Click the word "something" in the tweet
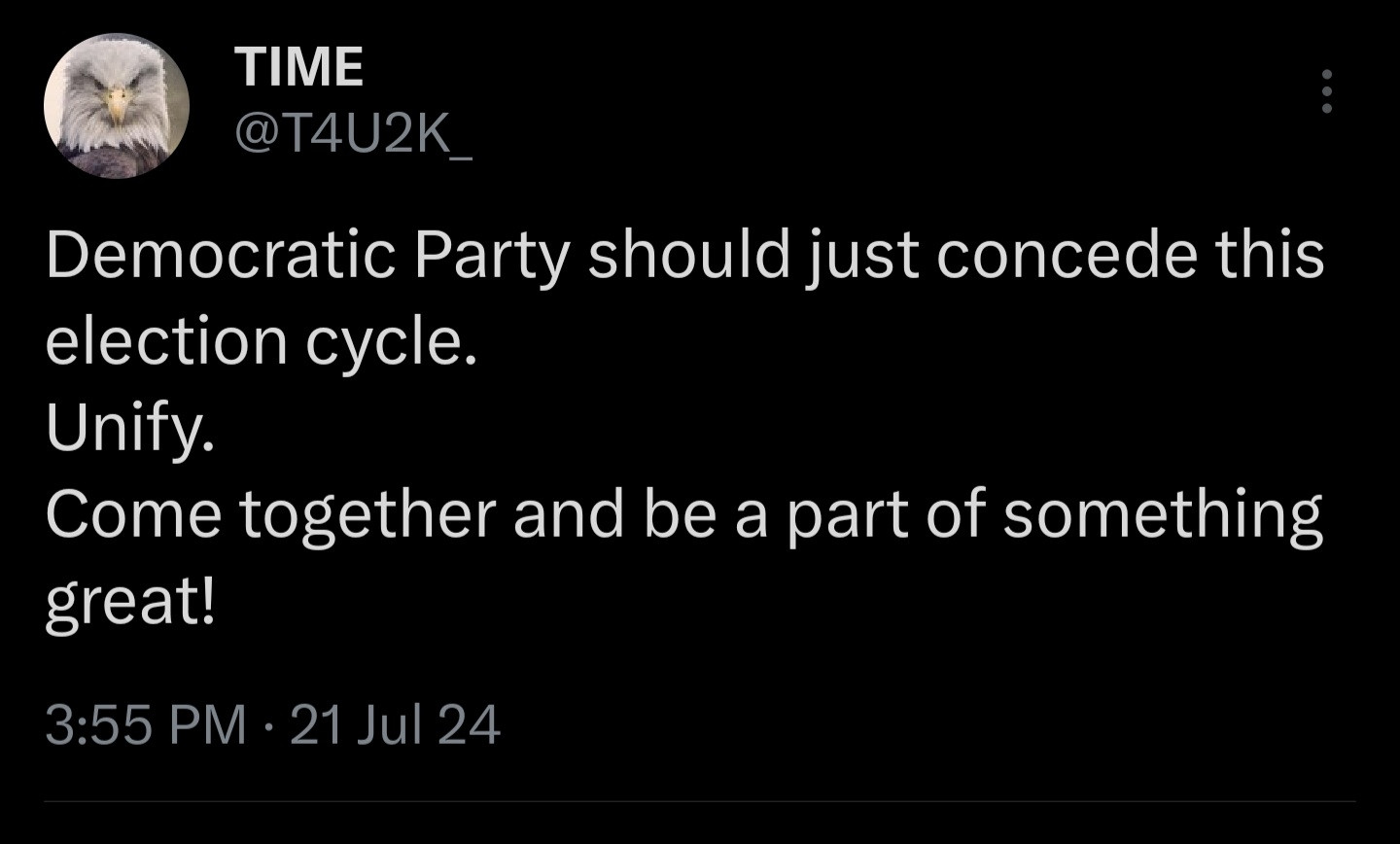The image size is (1400, 844). 1162,514
